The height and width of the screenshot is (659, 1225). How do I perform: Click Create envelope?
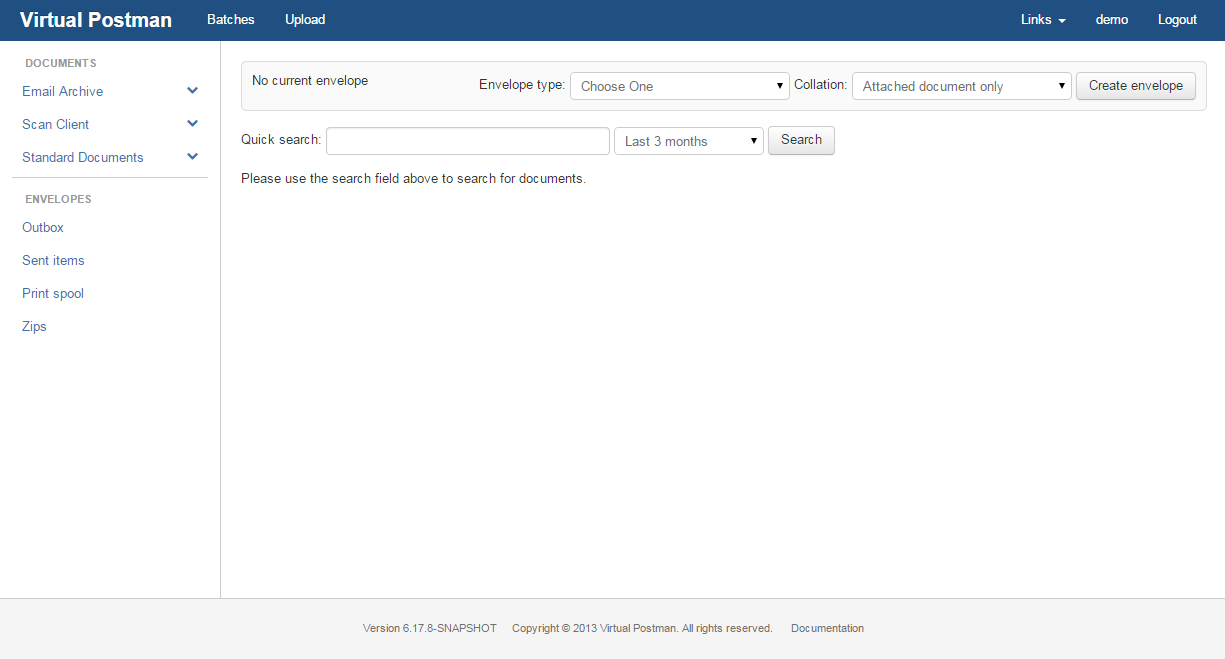[x=1135, y=86]
